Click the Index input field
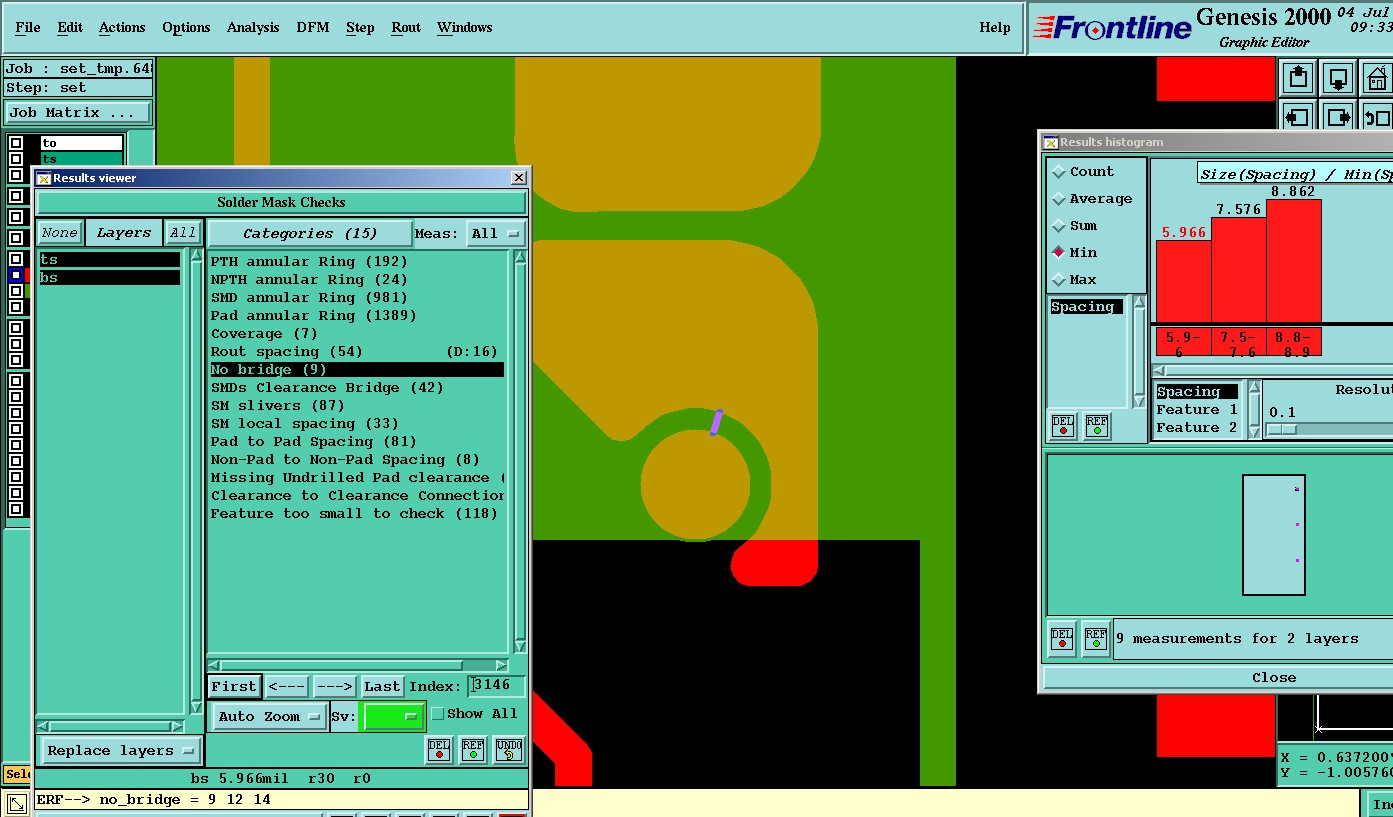Image resolution: width=1393 pixels, height=817 pixels. (497, 686)
